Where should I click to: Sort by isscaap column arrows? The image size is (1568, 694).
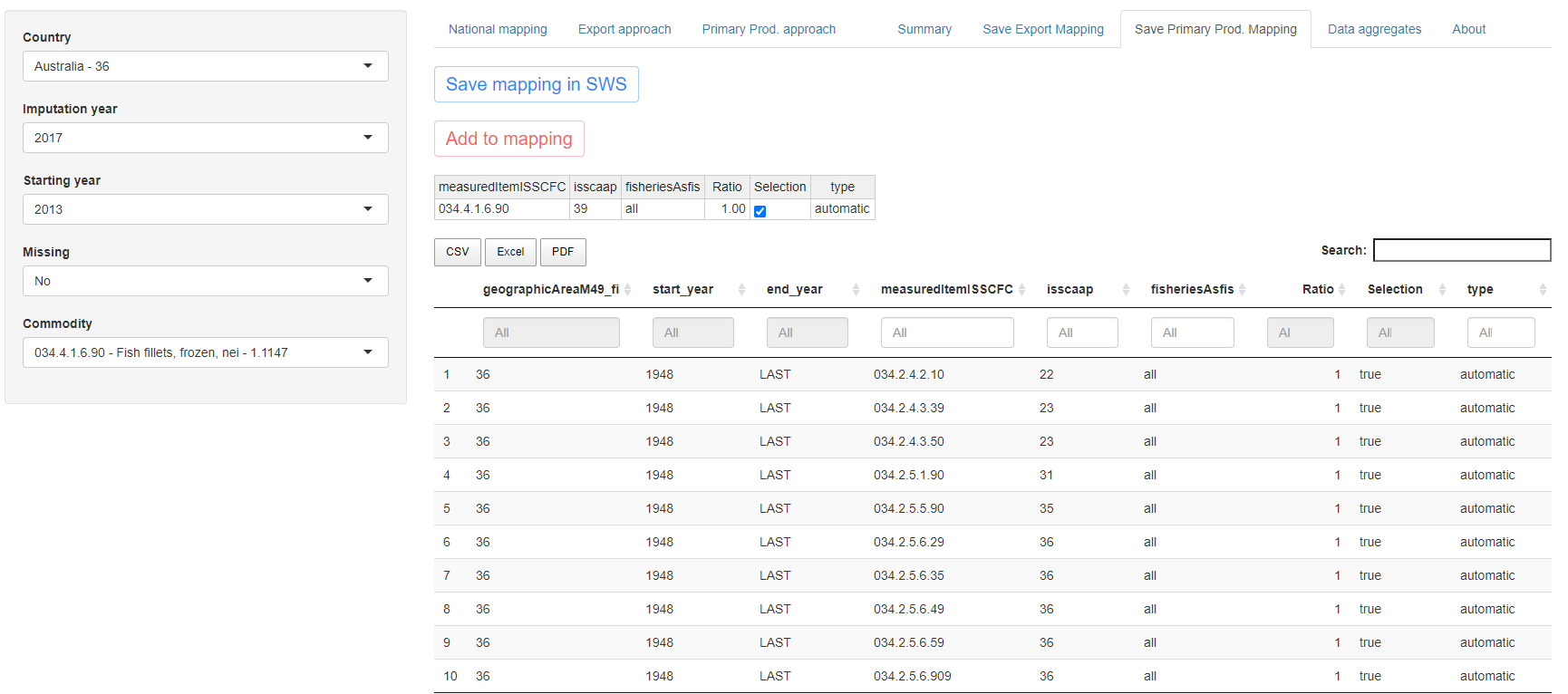click(x=1126, y=290)
